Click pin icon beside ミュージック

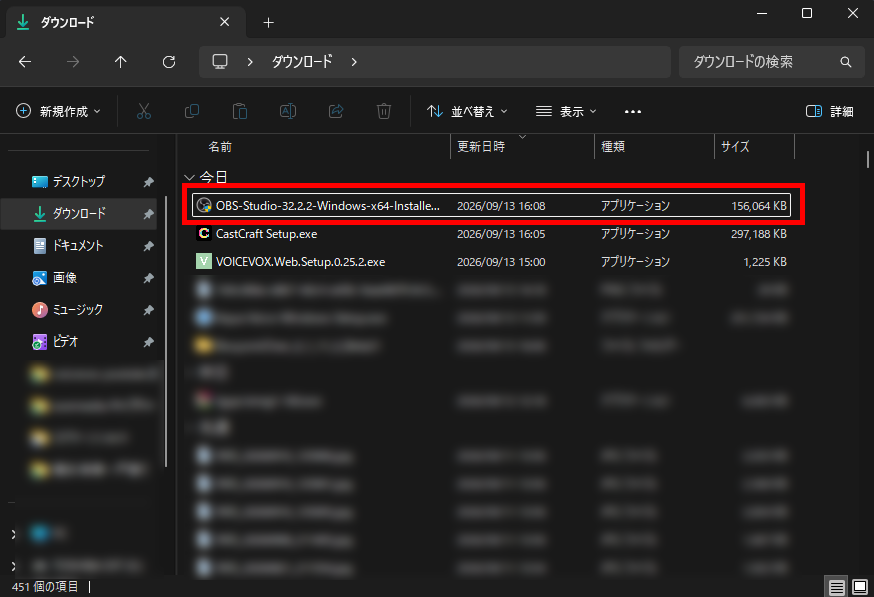[148, 310]
